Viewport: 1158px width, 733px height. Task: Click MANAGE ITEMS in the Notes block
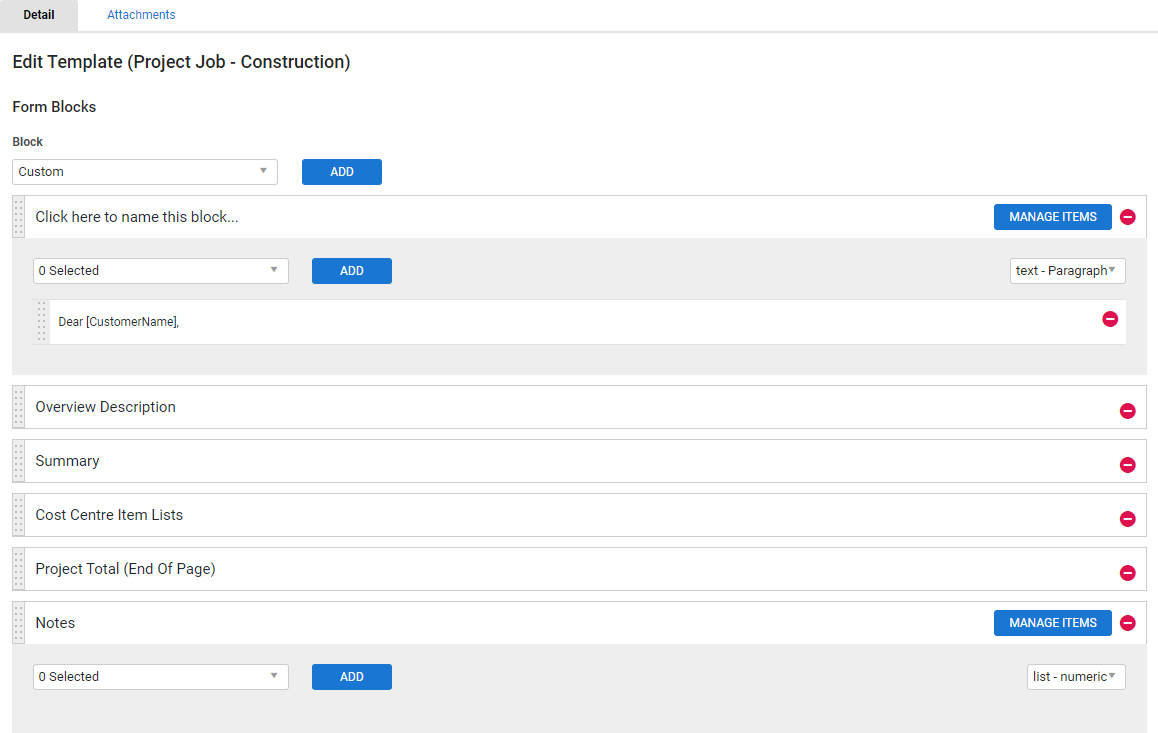click(1052, 623)
